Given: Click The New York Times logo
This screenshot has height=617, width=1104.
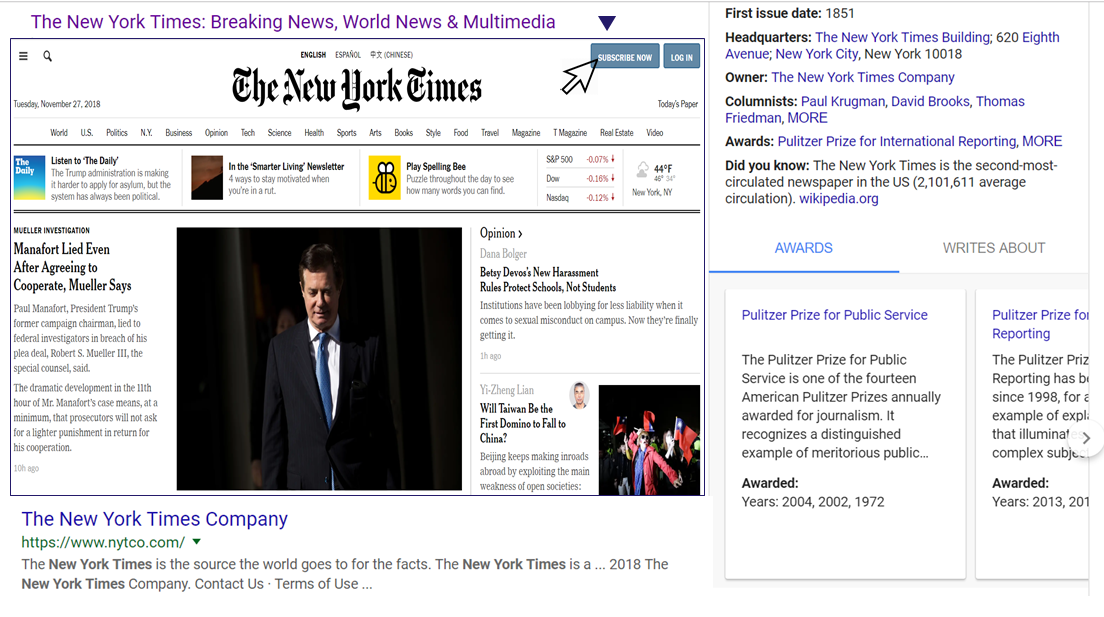Looking at the screenshot, I should [x=357, y=88].
